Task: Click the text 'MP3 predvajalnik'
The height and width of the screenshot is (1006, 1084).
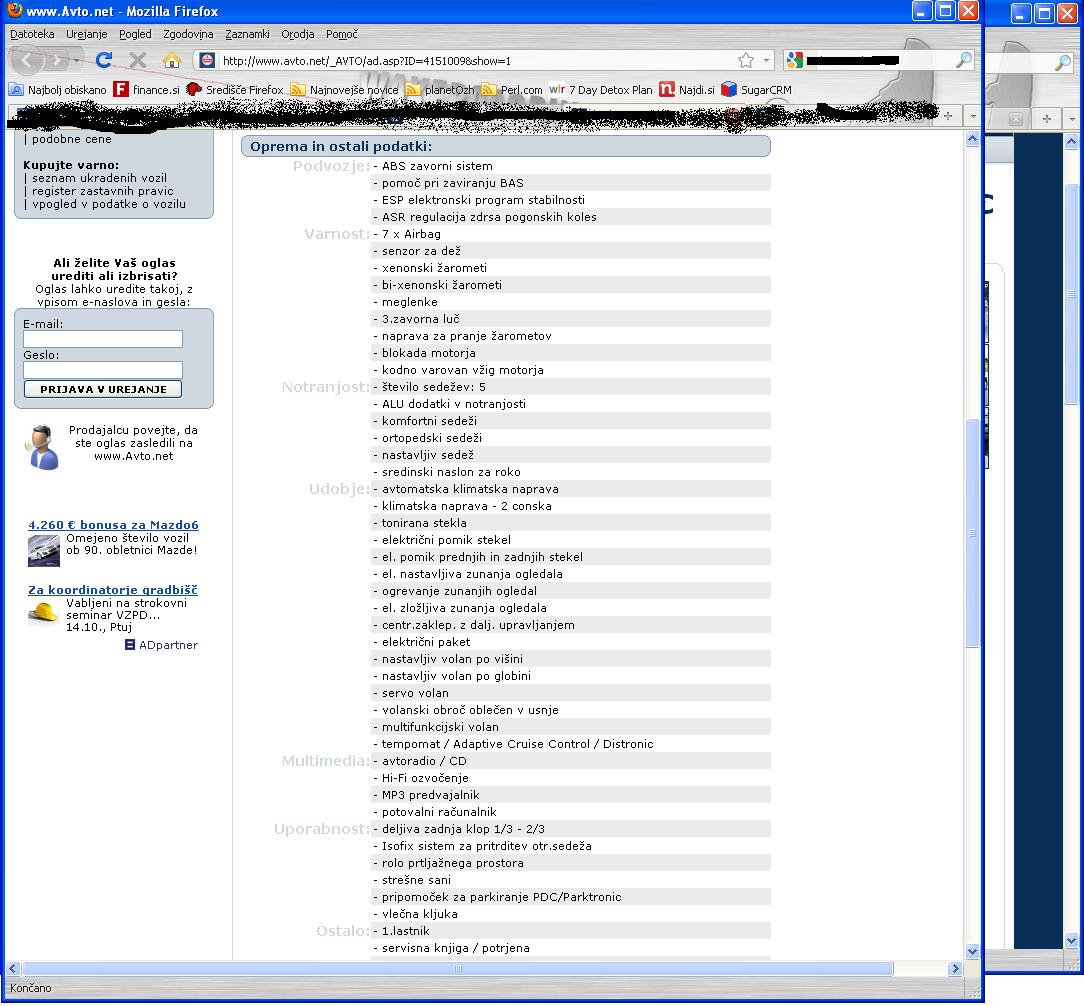Action: (430, 796)
